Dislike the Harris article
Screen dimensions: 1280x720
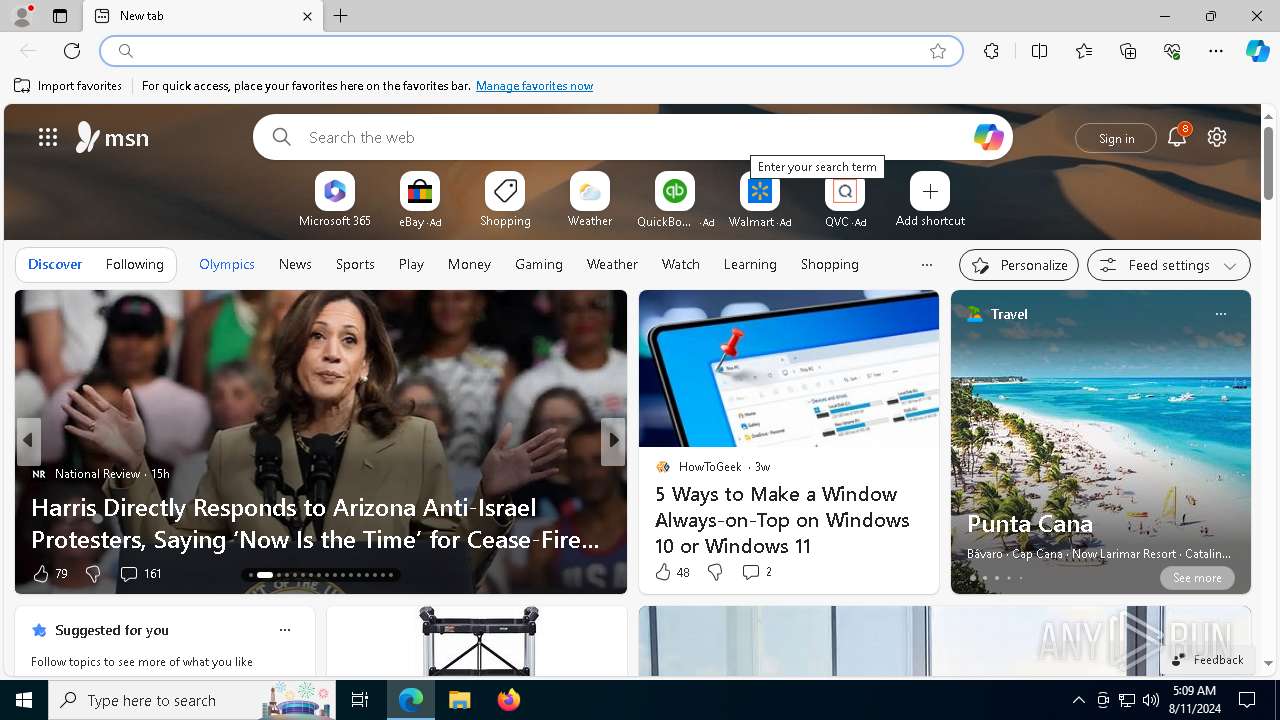pos(93,573)
